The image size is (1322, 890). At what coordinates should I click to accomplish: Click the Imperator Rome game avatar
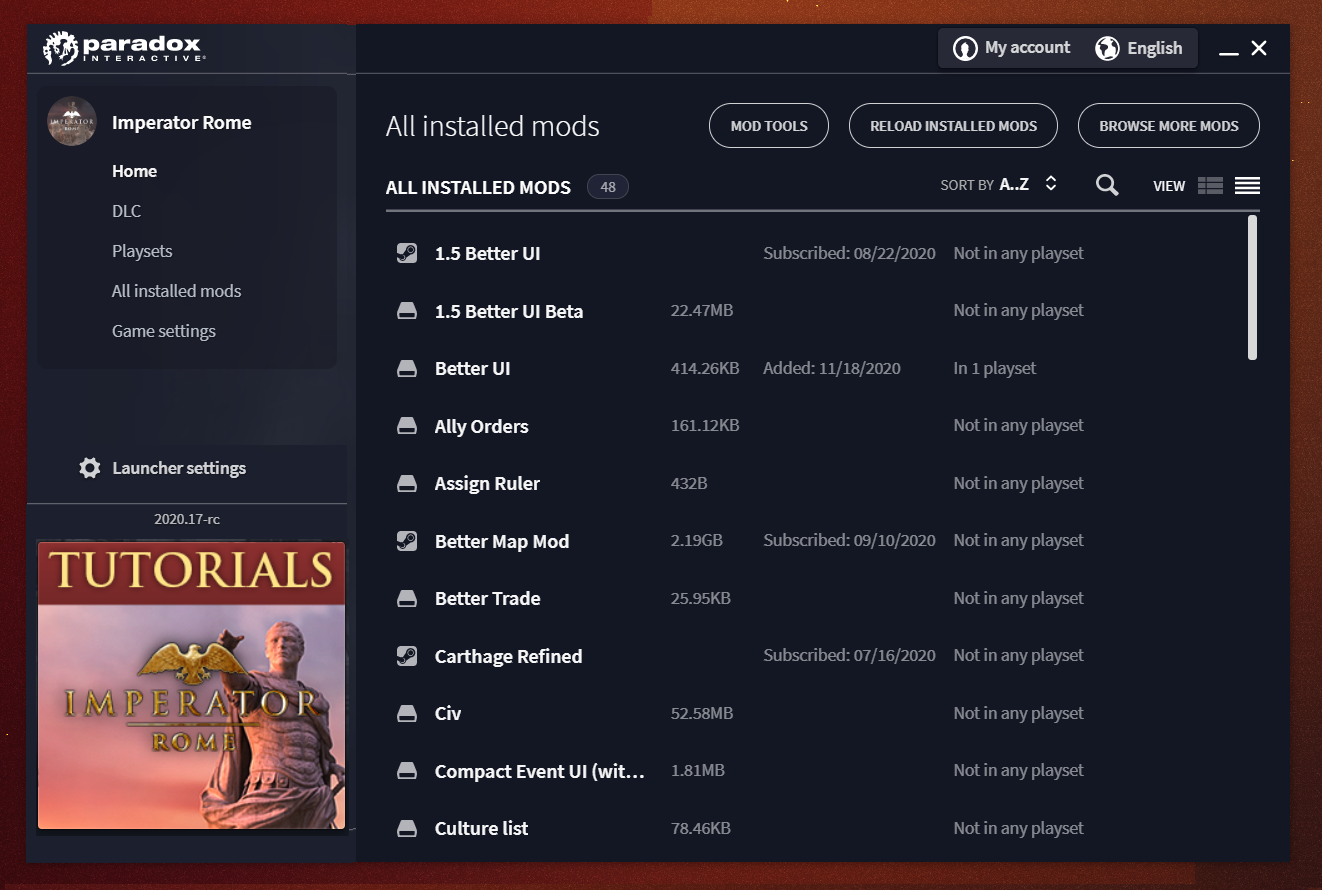coord(72,122)
